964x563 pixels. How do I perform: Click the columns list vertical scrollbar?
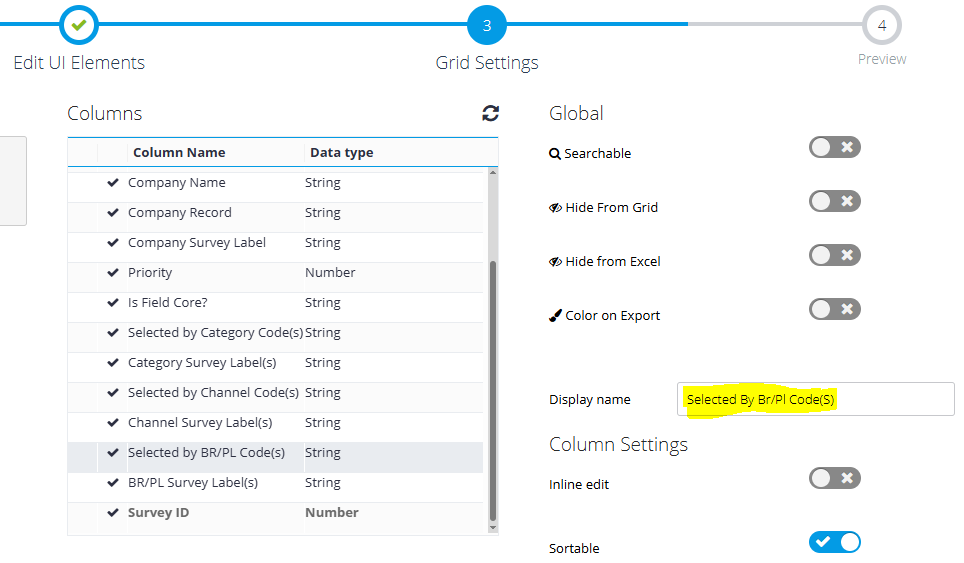[492, 390]
